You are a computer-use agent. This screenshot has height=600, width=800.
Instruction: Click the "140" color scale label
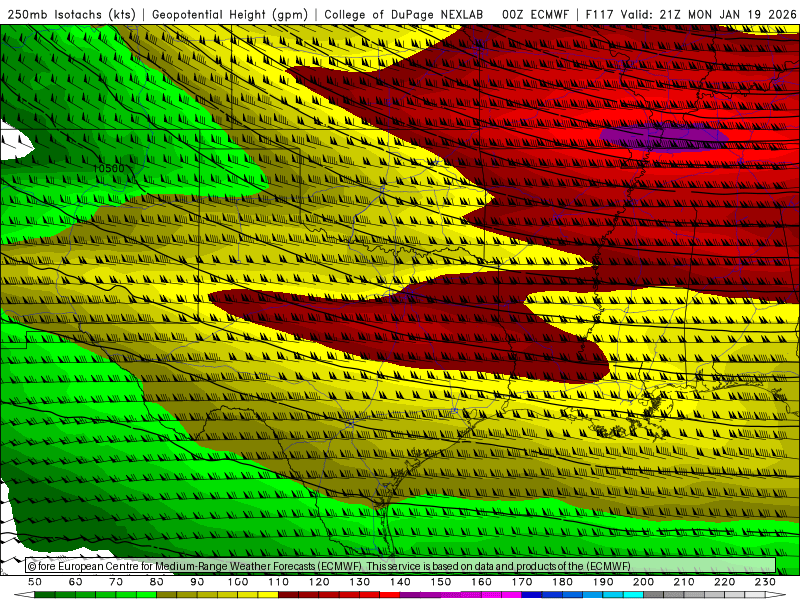pos(401,582)
